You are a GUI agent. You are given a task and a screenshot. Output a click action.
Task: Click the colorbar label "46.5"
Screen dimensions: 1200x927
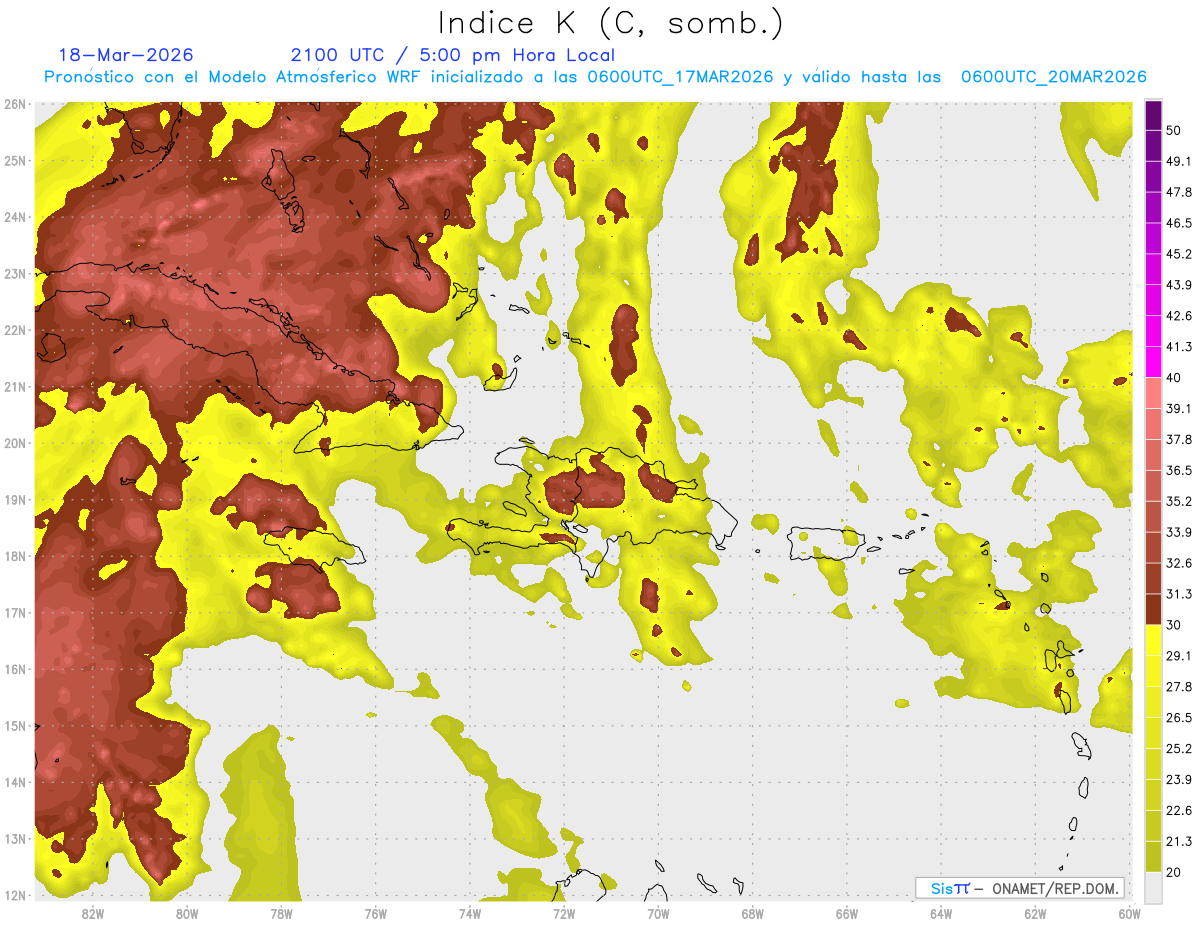click(1179, 223)
